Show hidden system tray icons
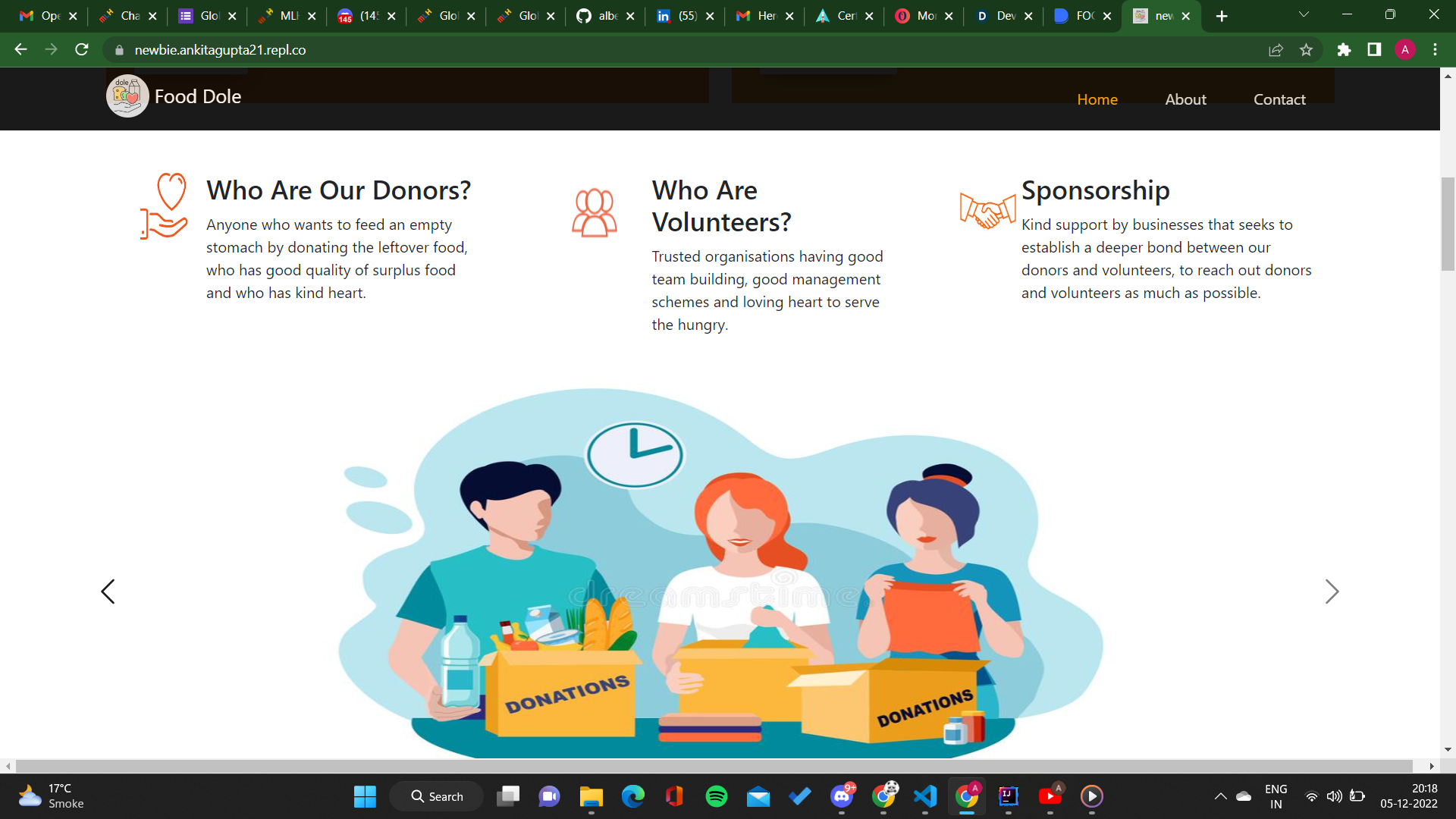Screen dimensions: 1456x819 coord(1220,796)
